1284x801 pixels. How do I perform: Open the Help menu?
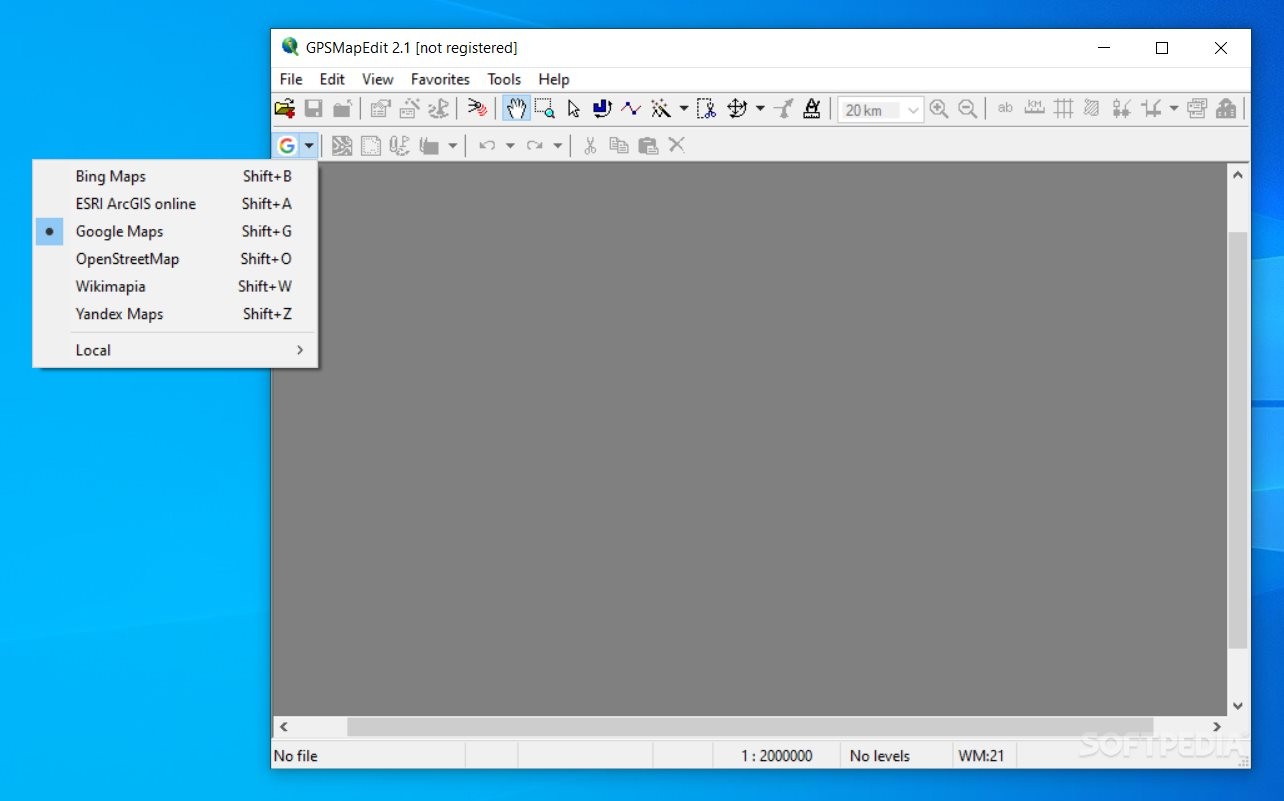click(x=554, y=79)
